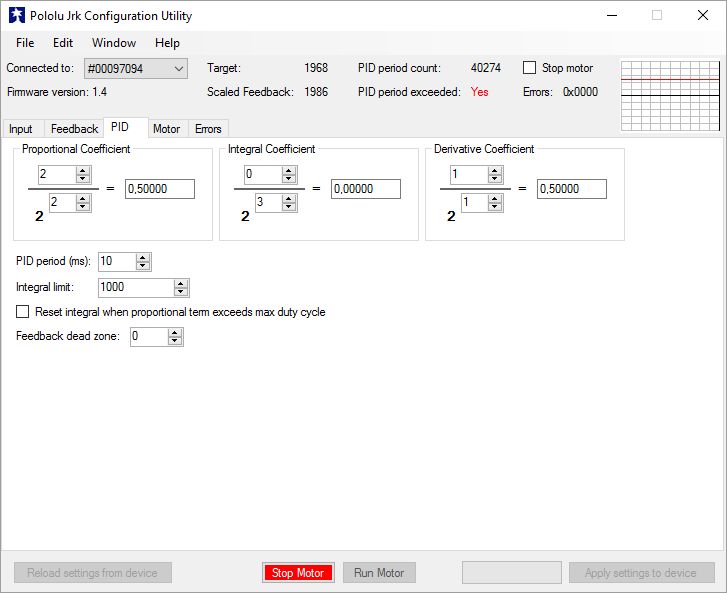This screenshot has height=593, width=727.
Task: Click the PID period count value 40274
Action: point(485,68)
